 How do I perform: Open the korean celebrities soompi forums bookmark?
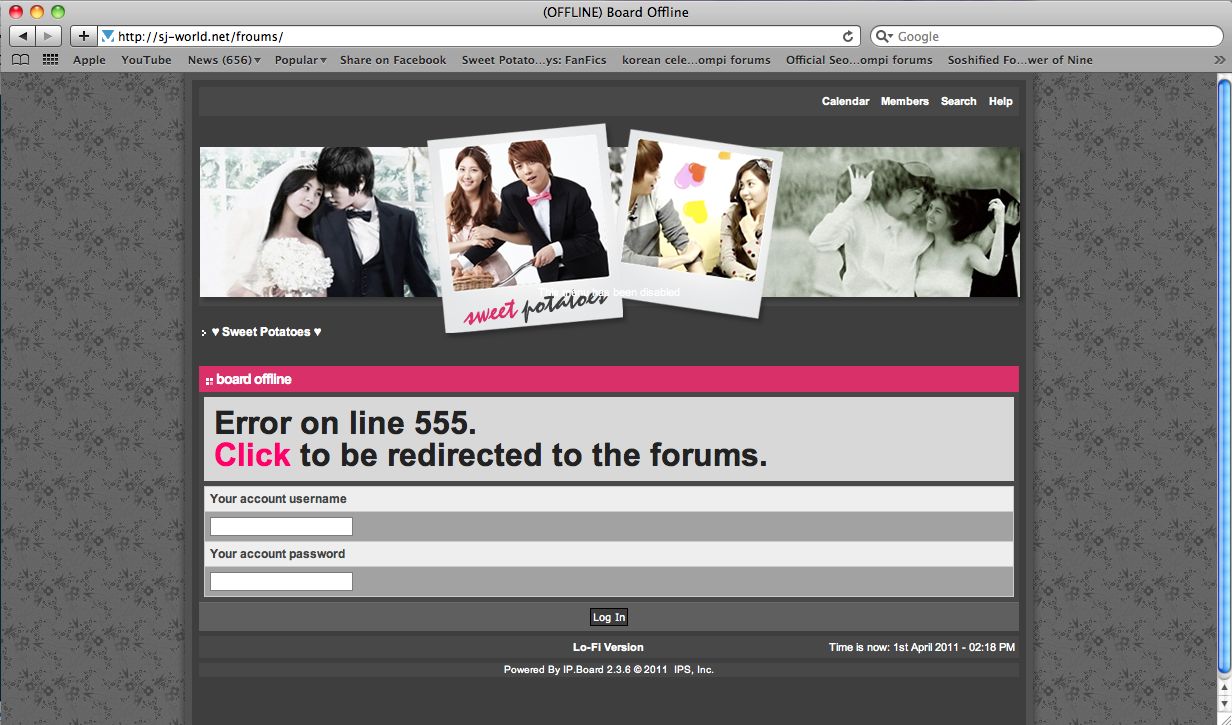coord(696,60)
